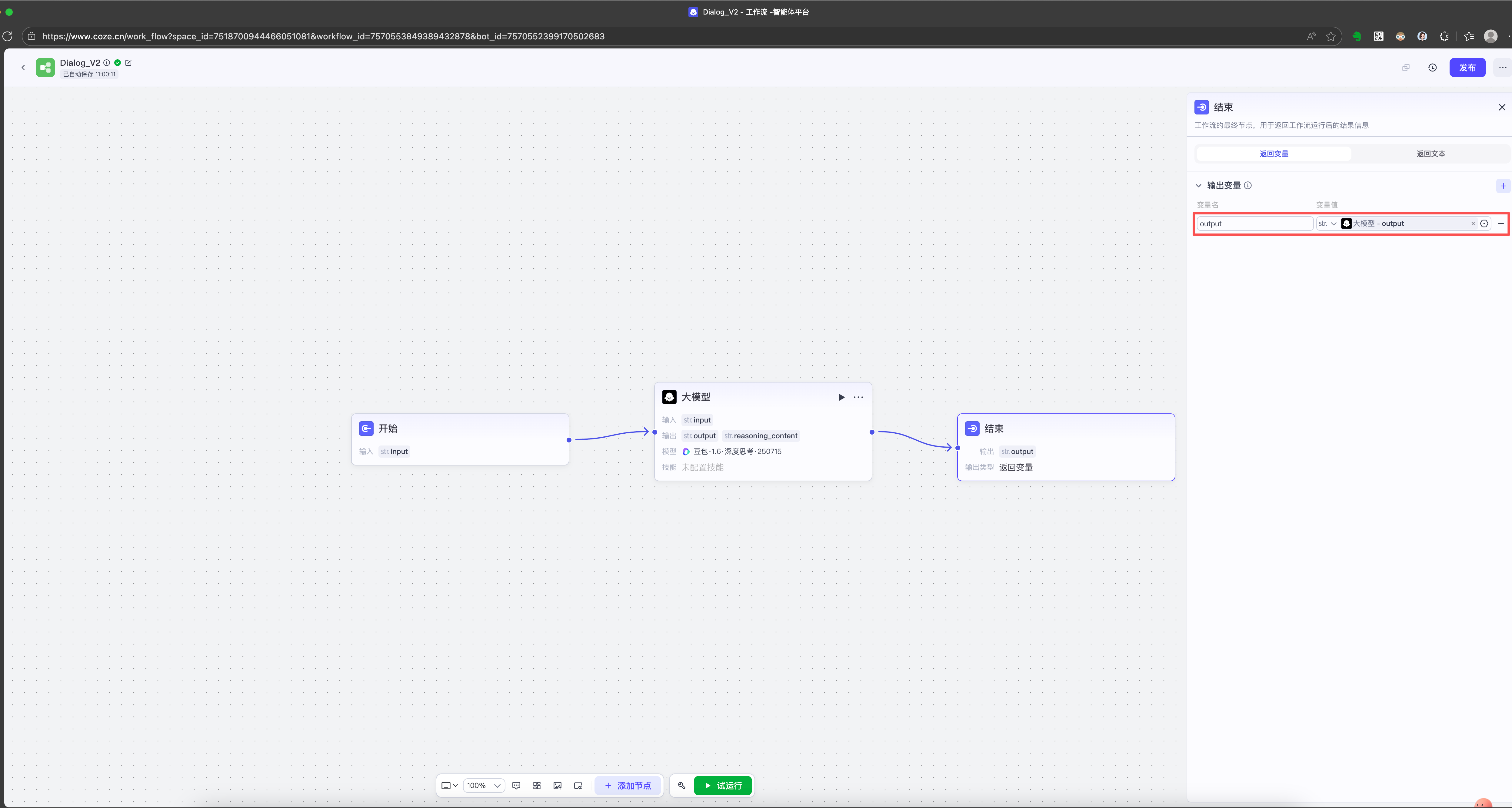
Task: Switch to the 返回文本 tab
Action: [x=1430, y=154]
